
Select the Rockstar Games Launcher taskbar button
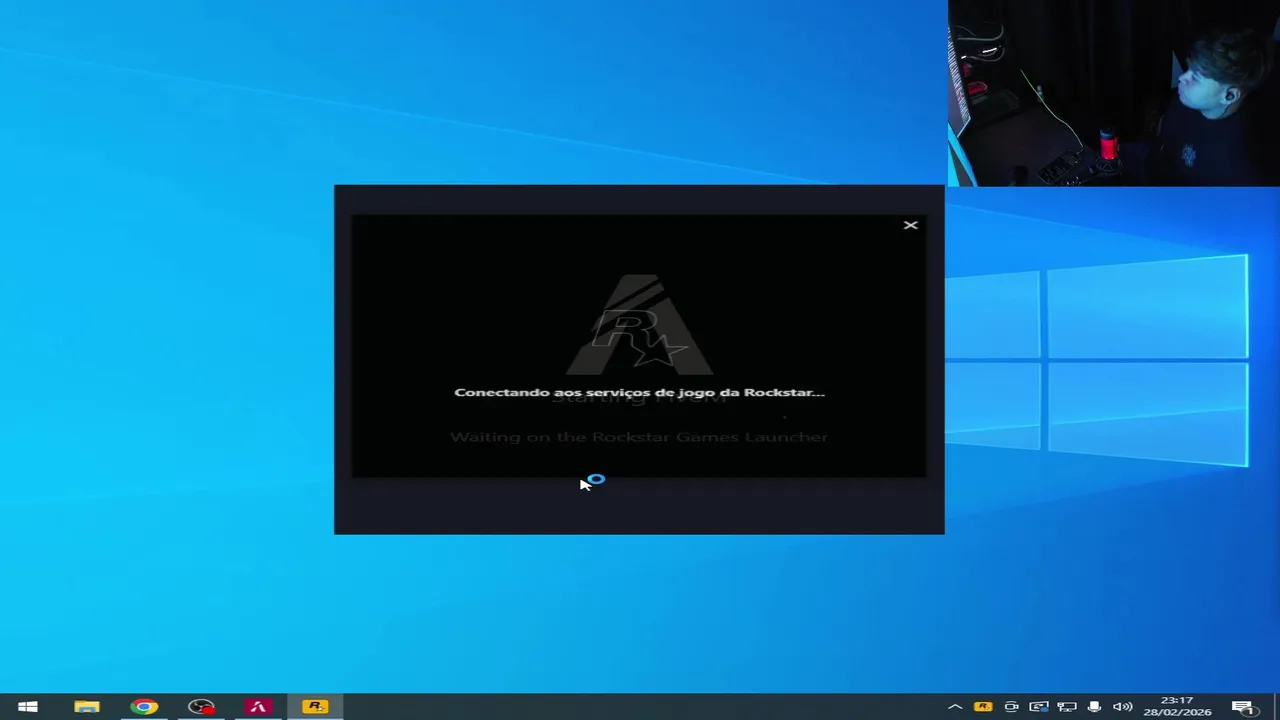[315, 707]
